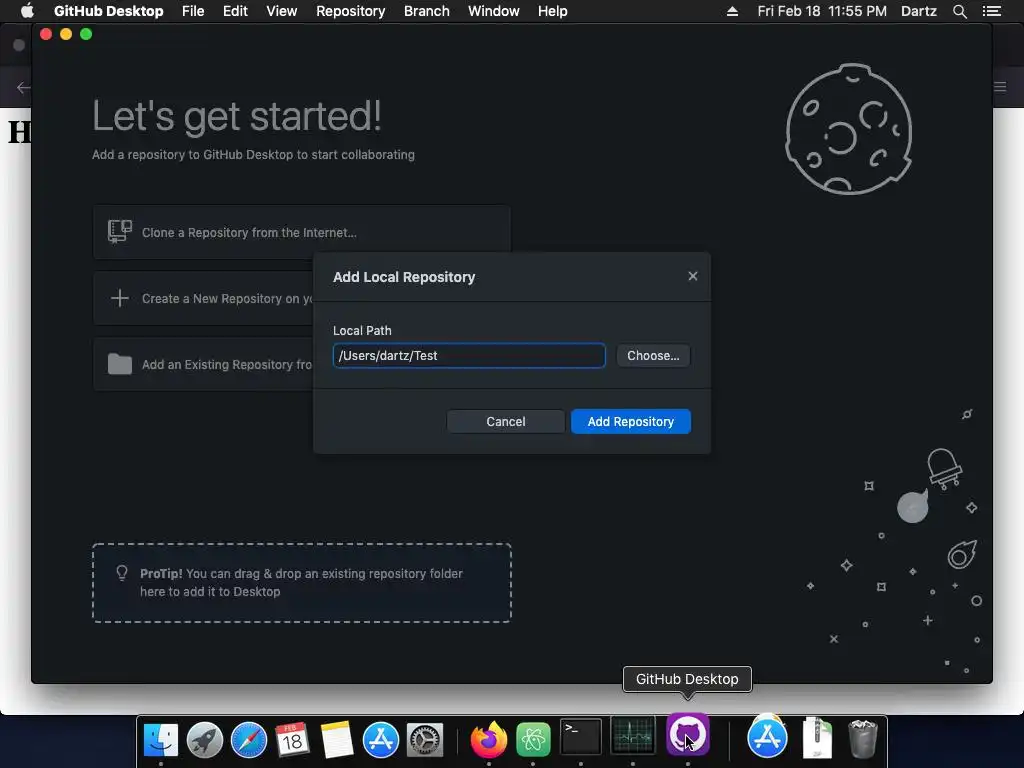
Task: Open Safari from the Dock
Action: (249, 740)
